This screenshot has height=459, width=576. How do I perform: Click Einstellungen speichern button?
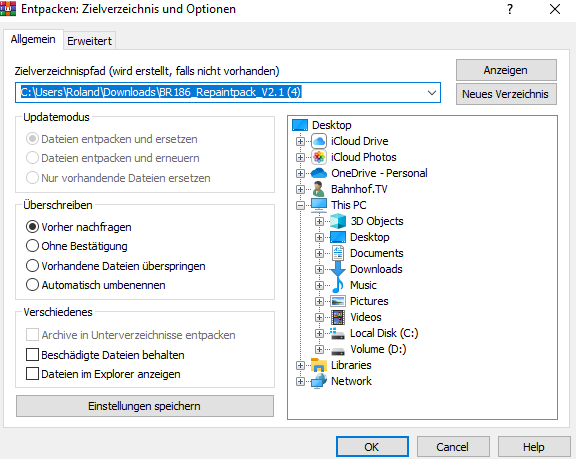point(145,406)
